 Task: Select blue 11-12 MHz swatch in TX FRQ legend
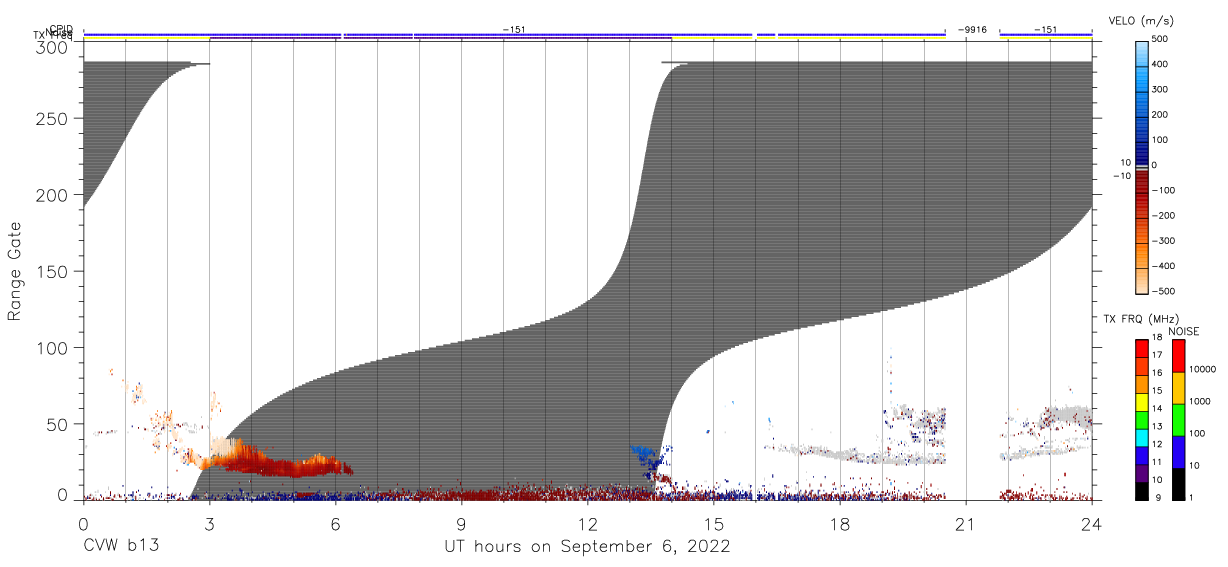pyautogui.click(x=1141, y=456)
